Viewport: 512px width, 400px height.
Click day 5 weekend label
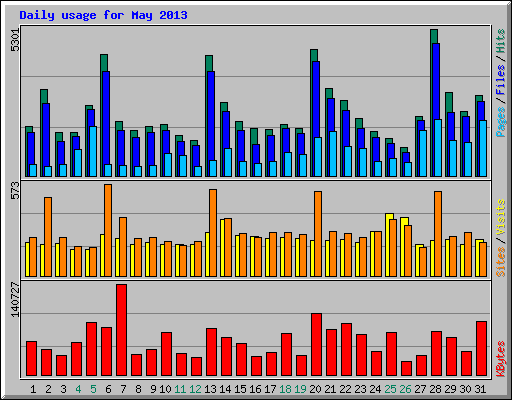93,389
